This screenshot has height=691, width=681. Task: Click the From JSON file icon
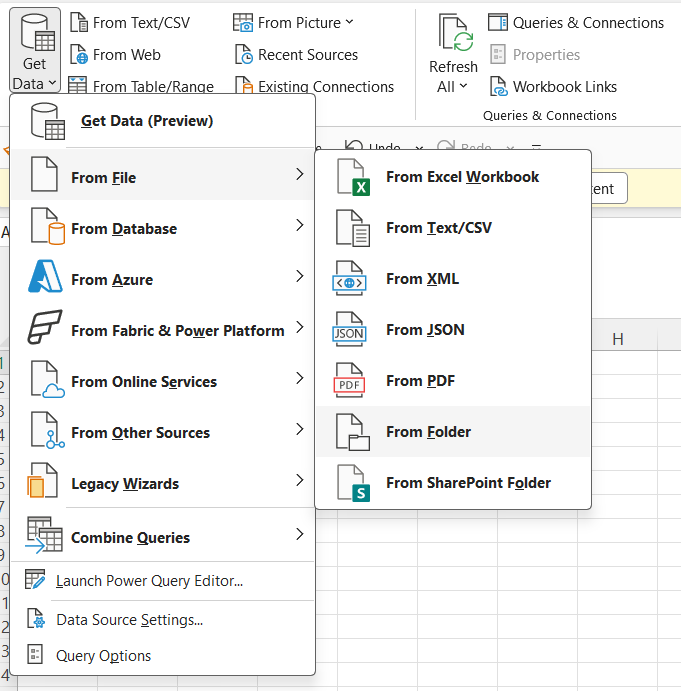[349, 329]
